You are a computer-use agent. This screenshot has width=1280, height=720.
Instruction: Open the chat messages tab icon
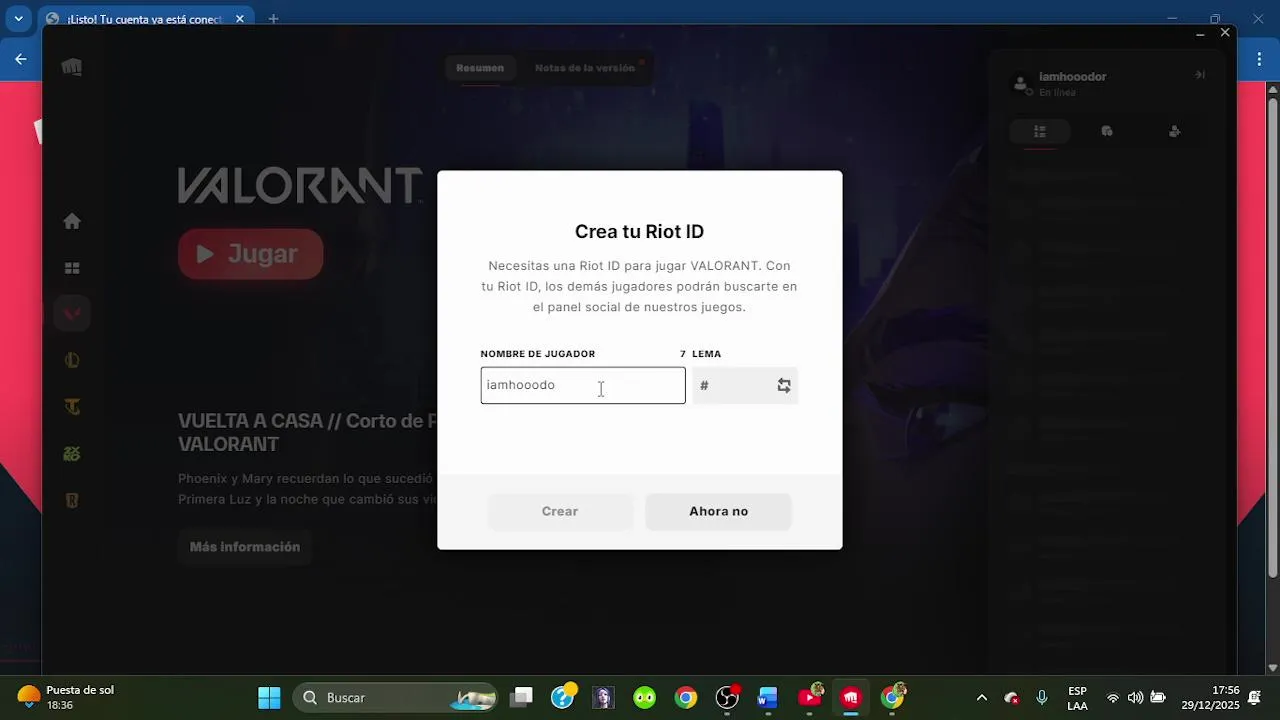(1107, 131)
